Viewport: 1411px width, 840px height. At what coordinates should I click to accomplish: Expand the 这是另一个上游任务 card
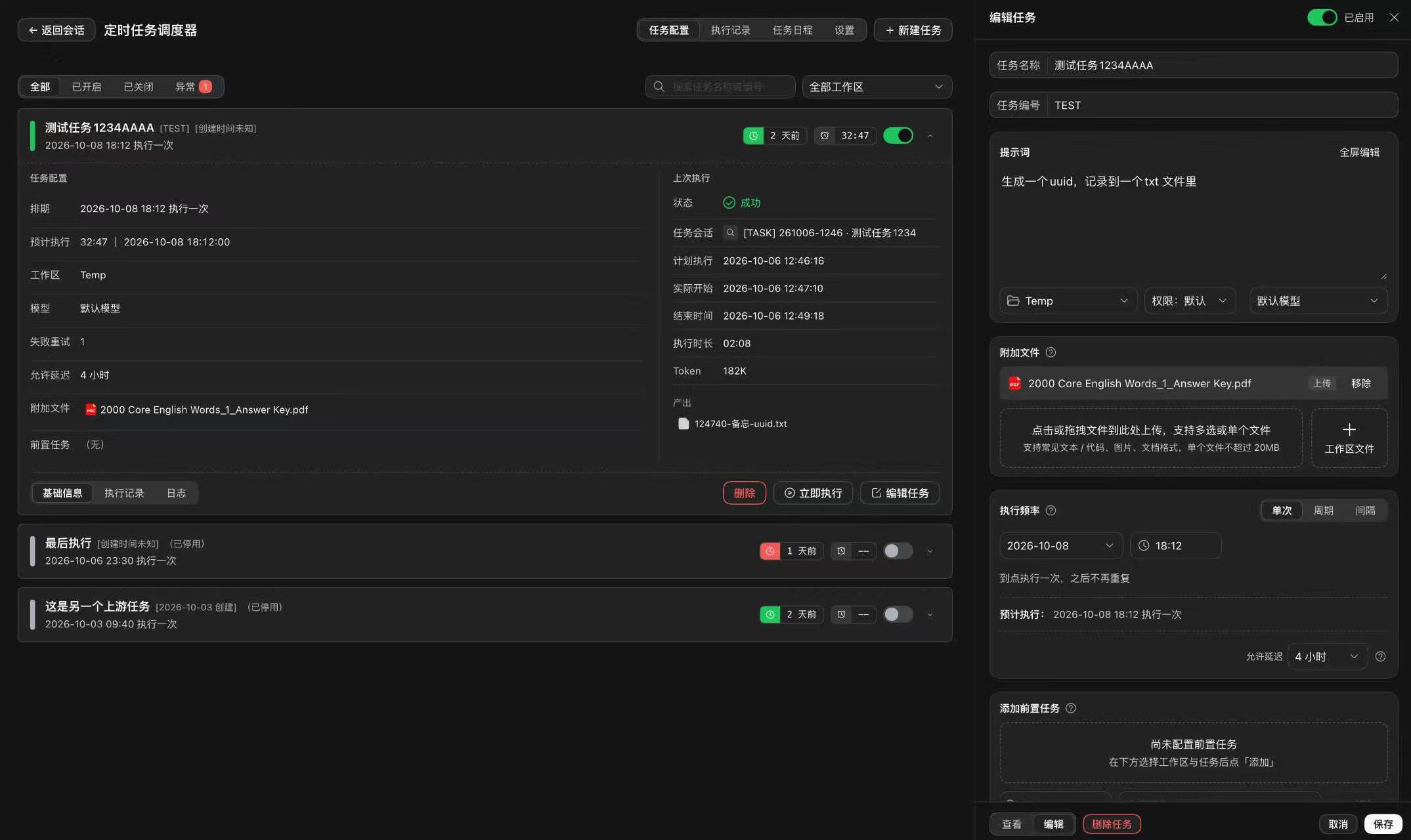point(930,615)
